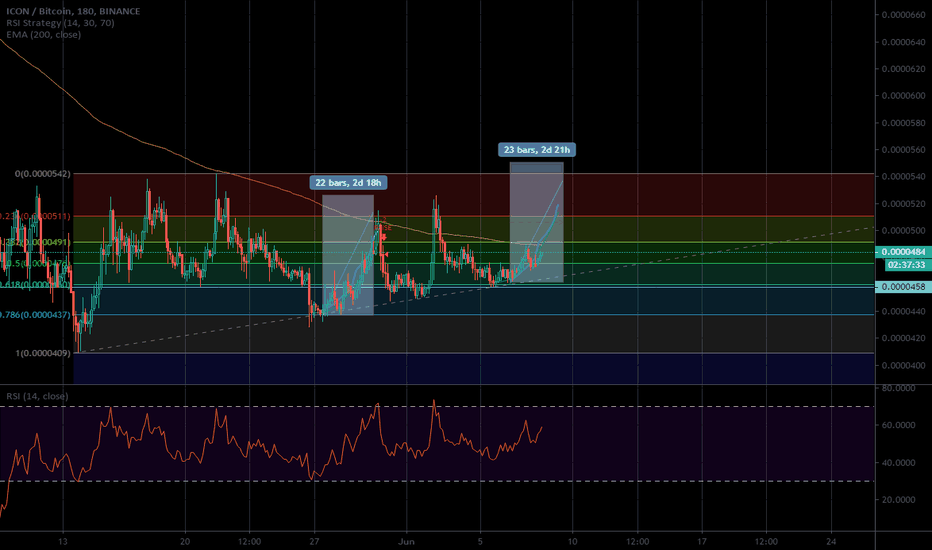Select the shaded box under 22 bars label
932x550 pixels.
pos(348,254)
